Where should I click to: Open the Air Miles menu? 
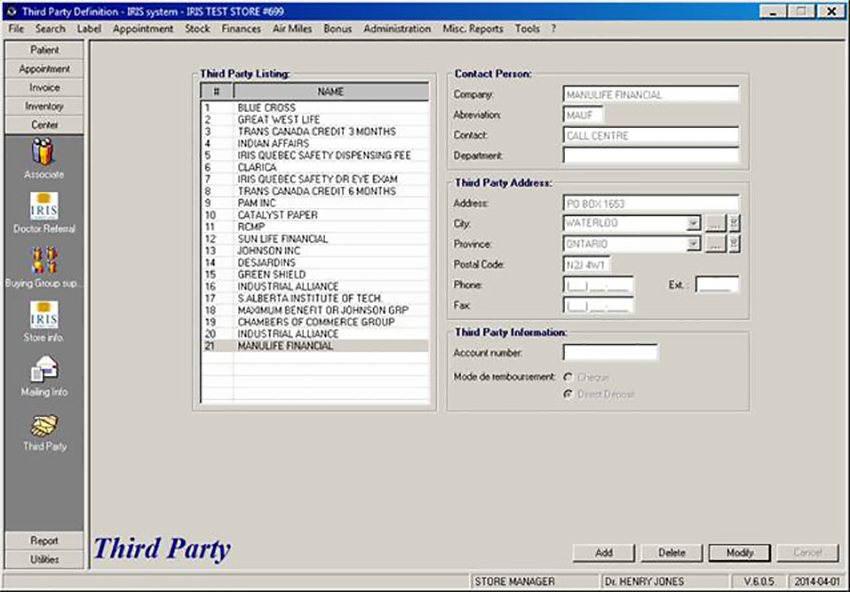pos(292,29)
